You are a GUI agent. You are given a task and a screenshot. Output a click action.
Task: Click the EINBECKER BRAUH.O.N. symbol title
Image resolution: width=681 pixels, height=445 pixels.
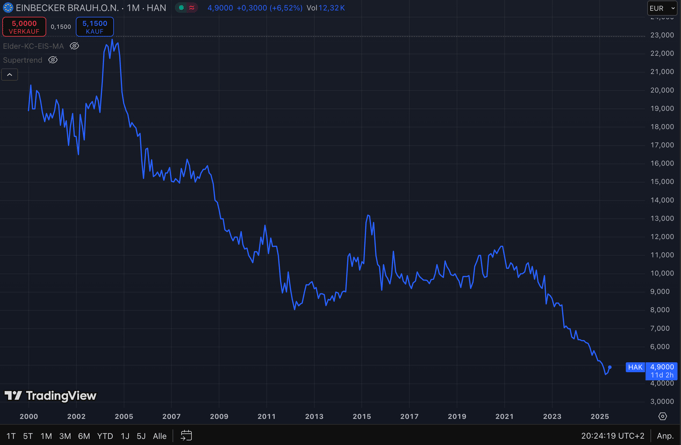click(x=67, y=8)
